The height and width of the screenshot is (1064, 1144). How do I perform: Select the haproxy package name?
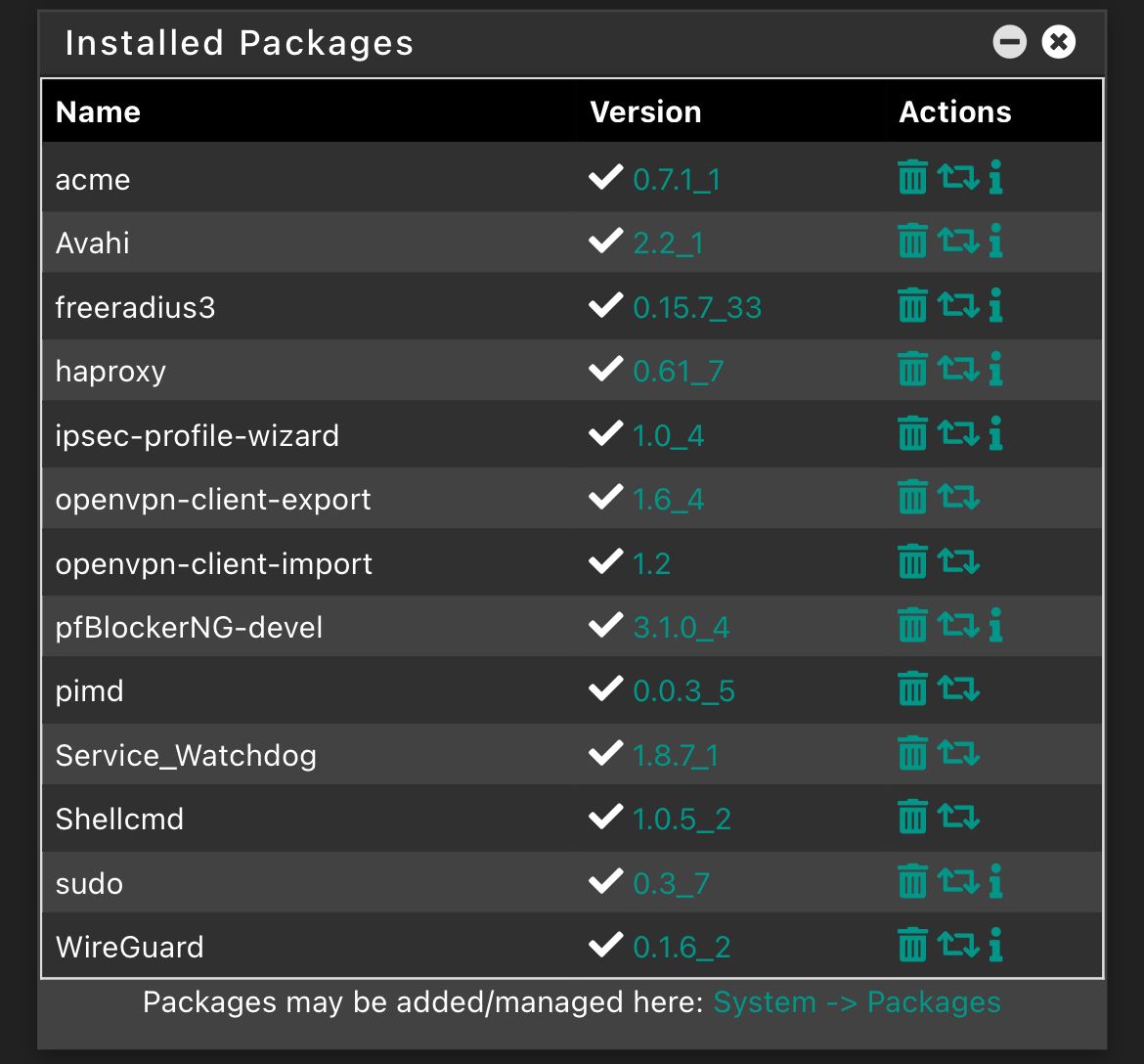click(110, 373)
